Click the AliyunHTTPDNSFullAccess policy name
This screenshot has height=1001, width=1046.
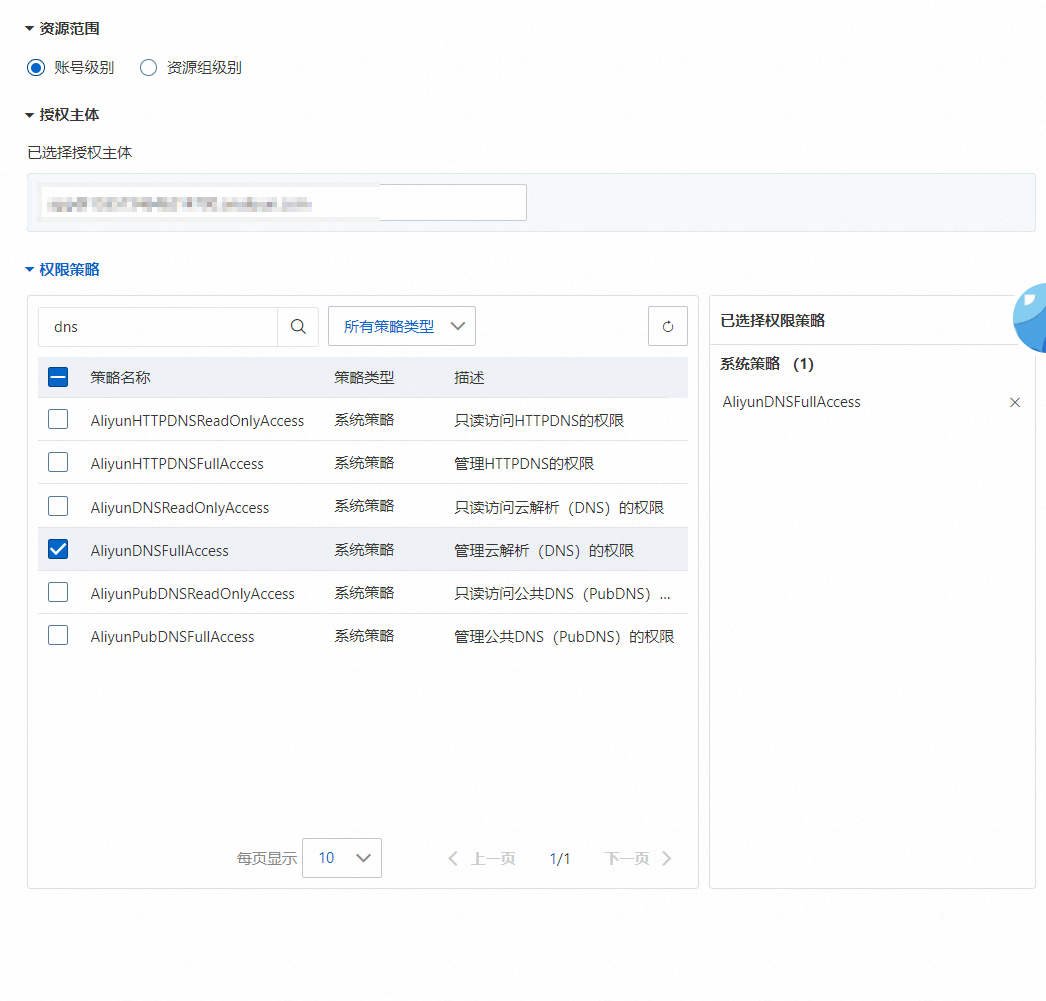pyautogui.click(x=177, y=464)
